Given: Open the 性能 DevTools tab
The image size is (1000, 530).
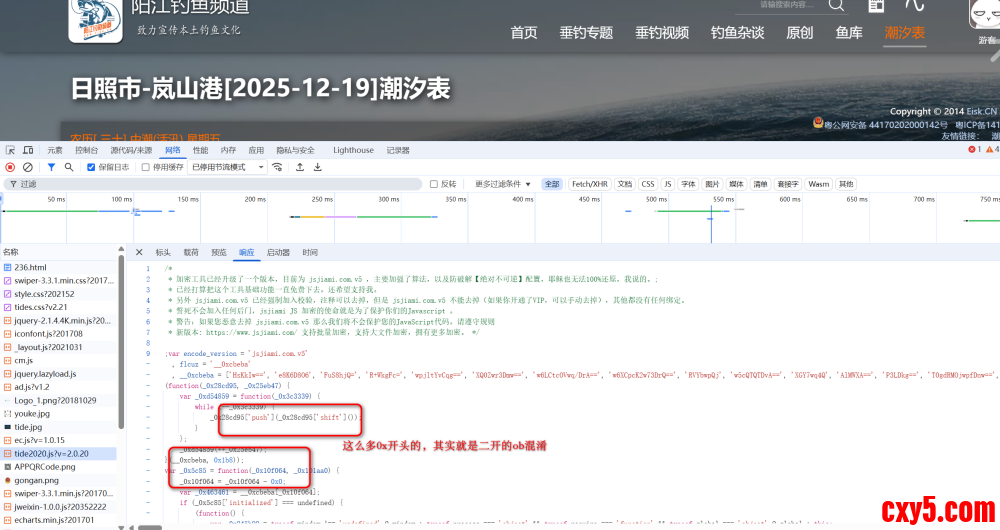Looking at the screenshot, I should click(x=200, y=151).
